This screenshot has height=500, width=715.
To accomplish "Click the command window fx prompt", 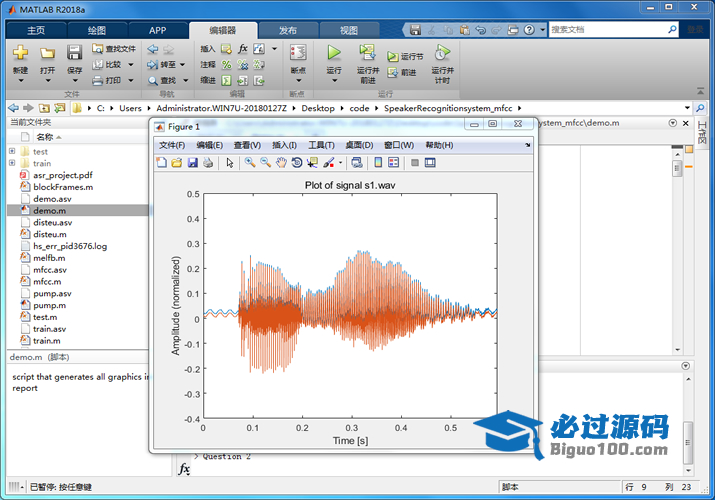I will tap(184, 469).
